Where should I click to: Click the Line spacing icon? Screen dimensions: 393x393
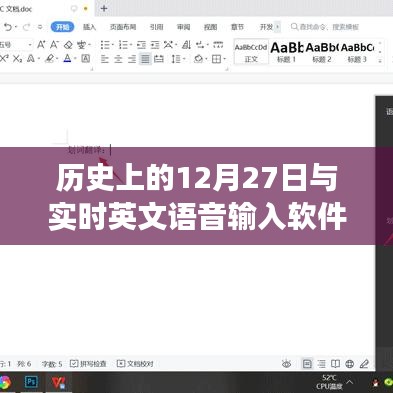pos(176,59)
